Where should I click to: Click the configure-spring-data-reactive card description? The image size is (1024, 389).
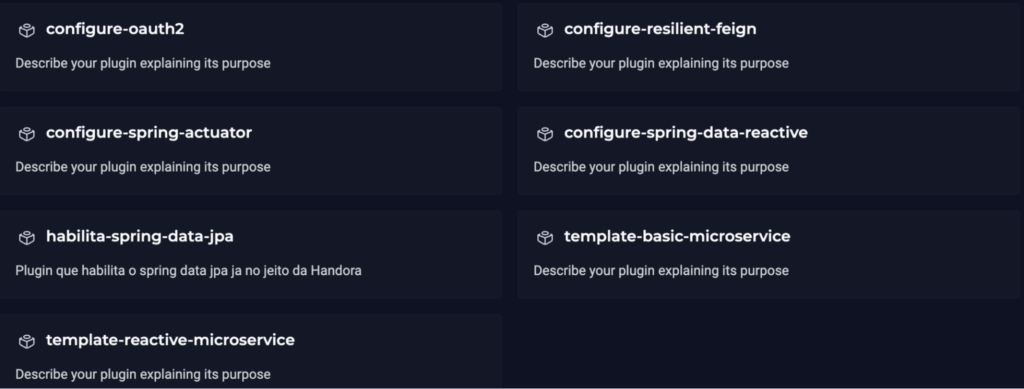pos(661,168)
